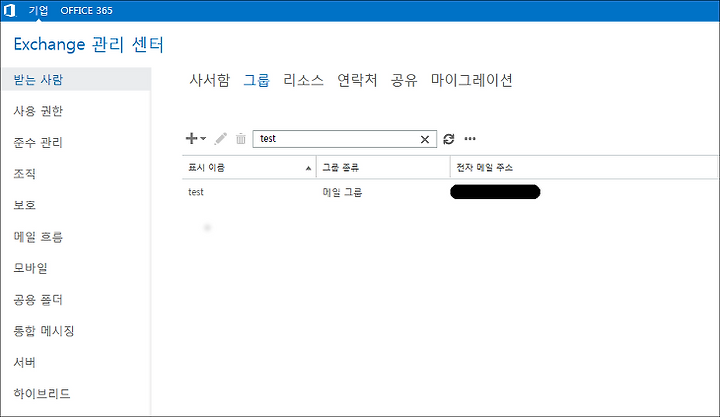The height and width of the screenshot is (417, 720).
Task: Open 메일 흐름 in the sidebar
Action: [38, 237]
